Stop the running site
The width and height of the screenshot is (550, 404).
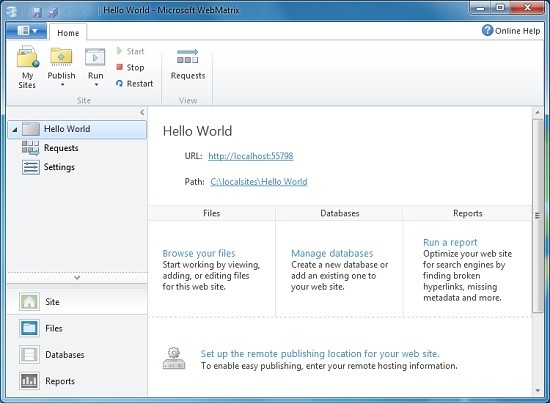[x=130, y=67]
